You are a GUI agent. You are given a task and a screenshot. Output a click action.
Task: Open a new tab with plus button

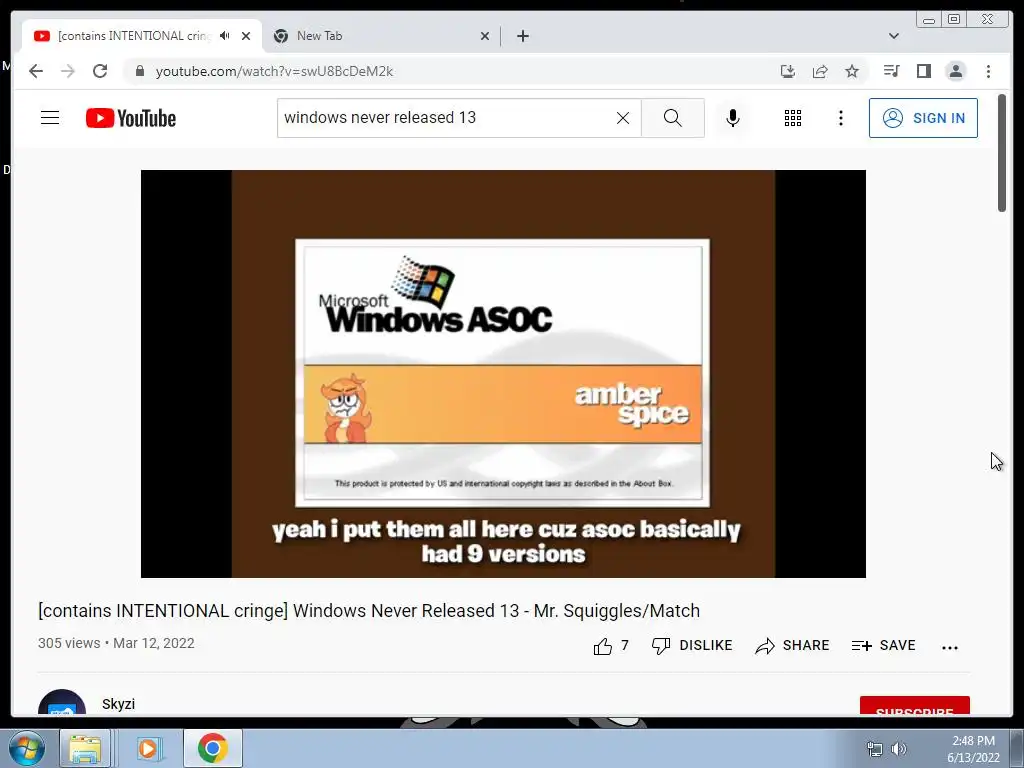pos(522,36)
